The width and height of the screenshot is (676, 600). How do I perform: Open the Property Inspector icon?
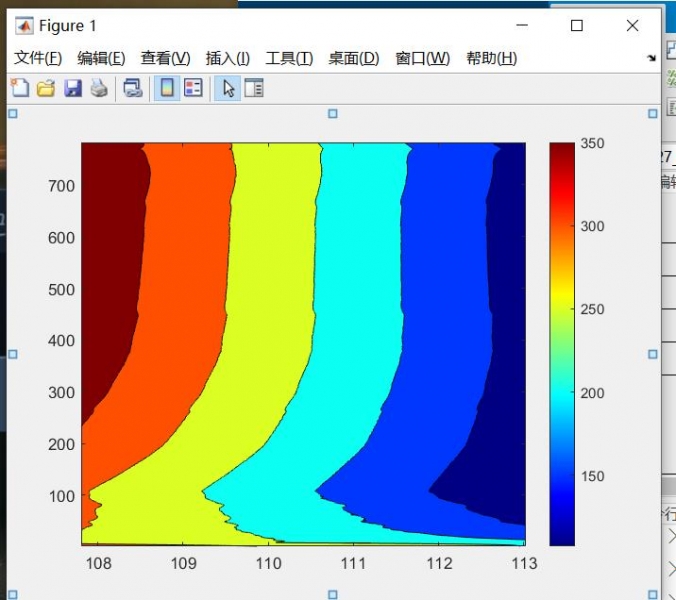point(253,88)
